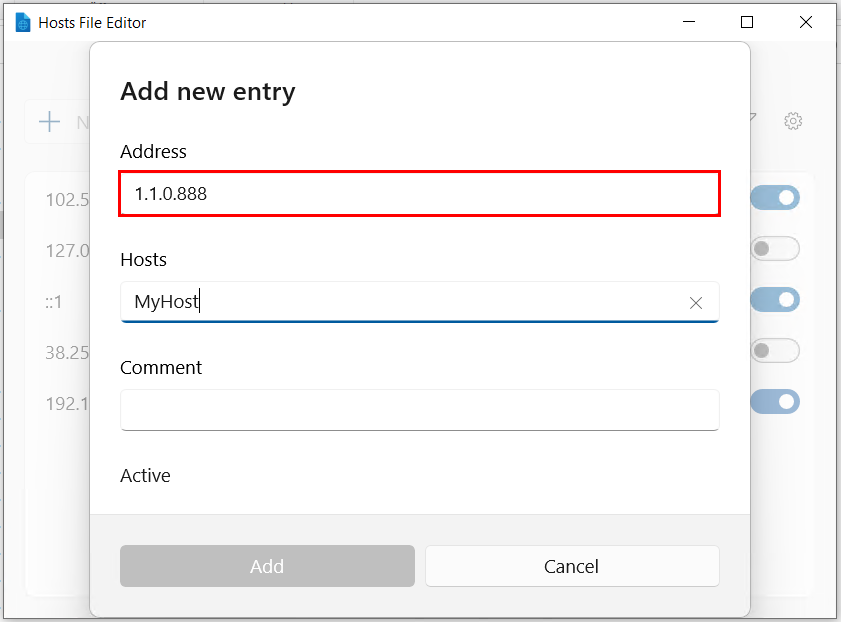
Task: Enable the toggle for the 127.0 host entry
Action: pos(775,248)
